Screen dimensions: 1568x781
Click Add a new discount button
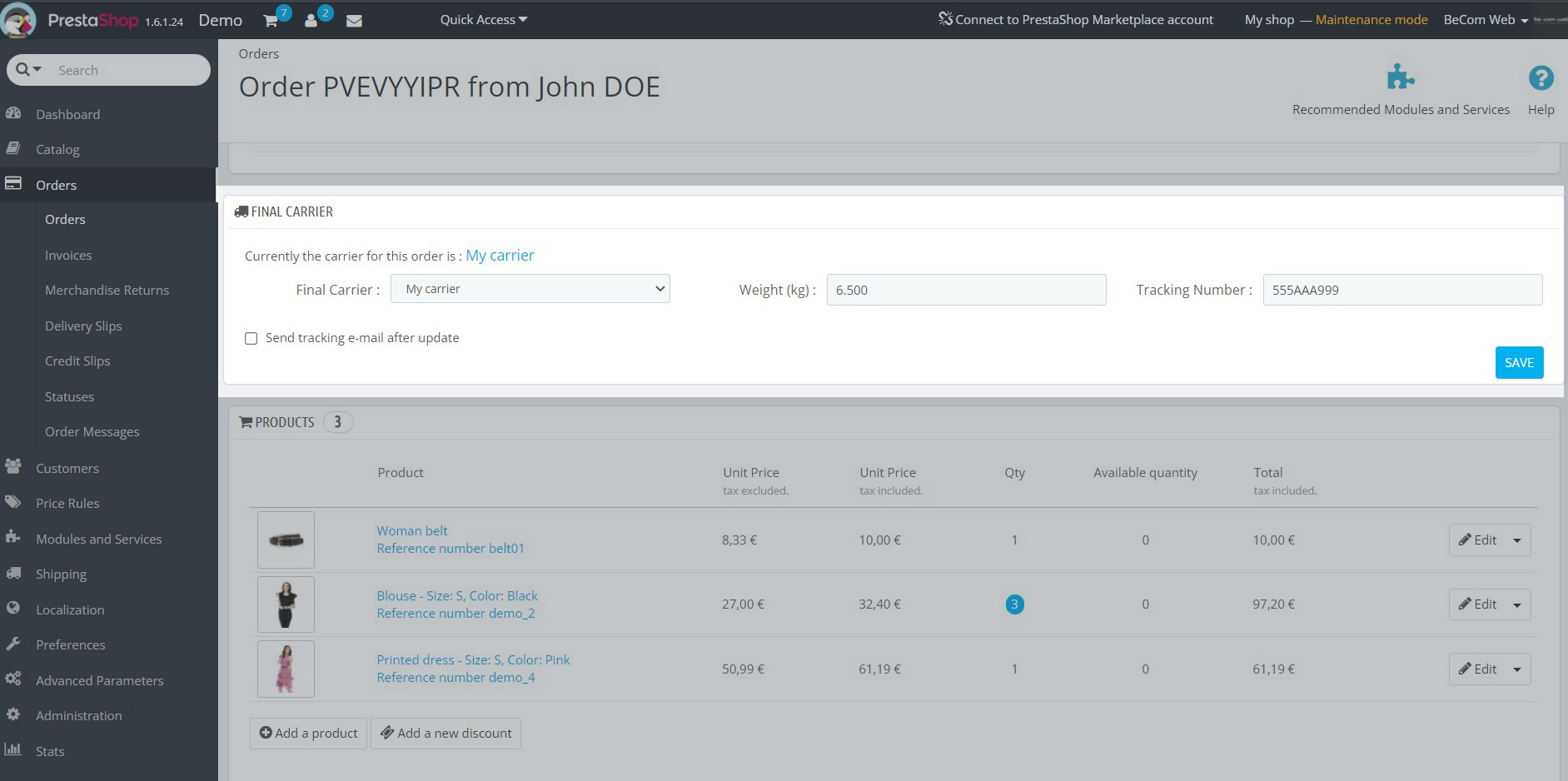446,733
